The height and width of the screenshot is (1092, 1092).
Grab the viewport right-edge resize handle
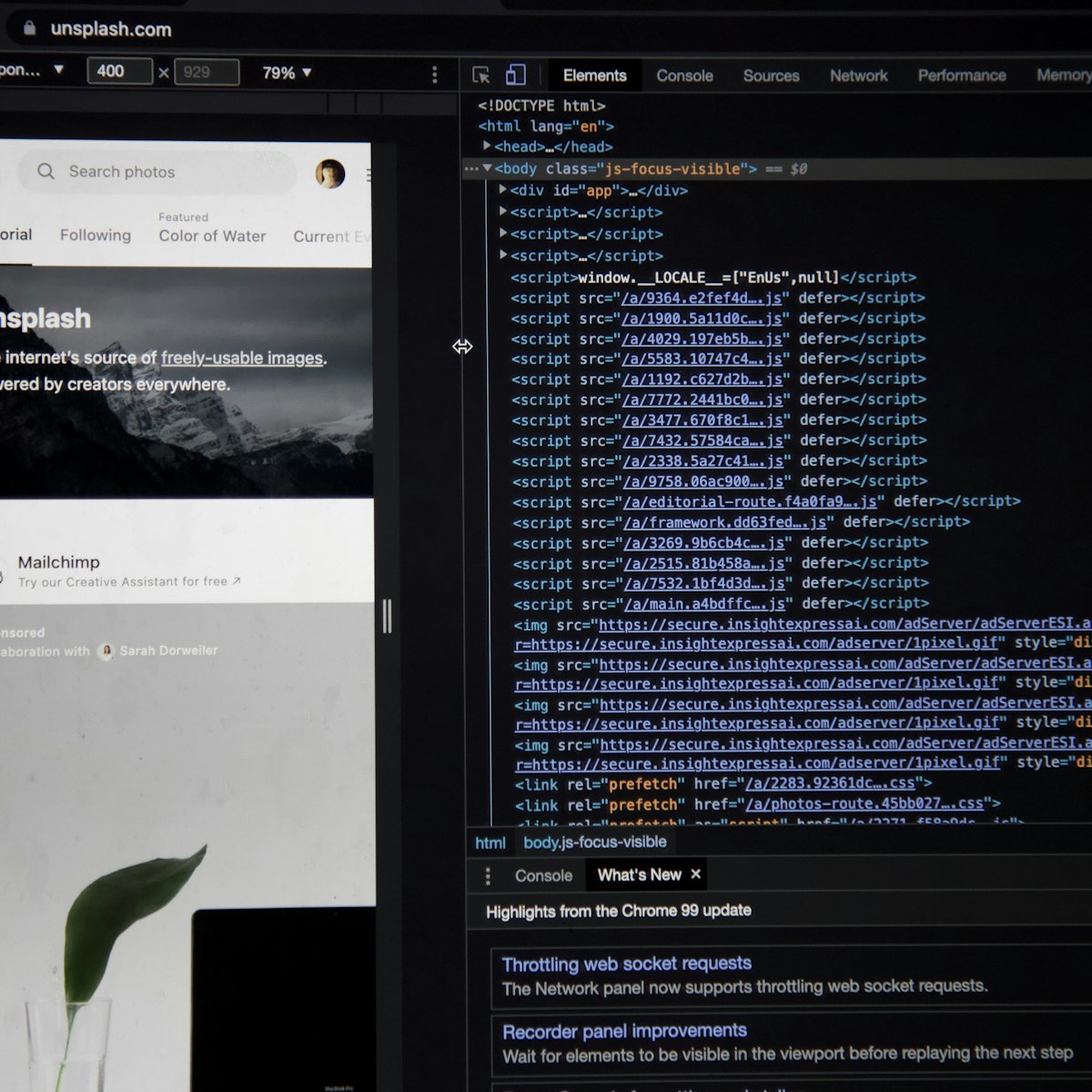387,616
